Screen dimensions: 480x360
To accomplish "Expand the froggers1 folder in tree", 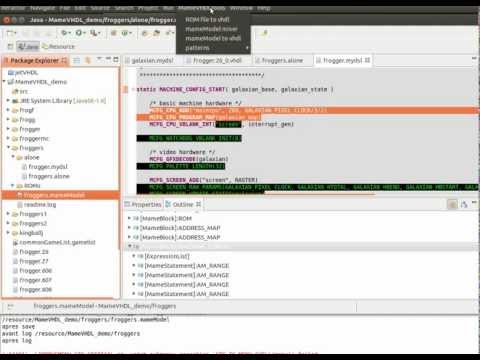I will pos(8,214).
